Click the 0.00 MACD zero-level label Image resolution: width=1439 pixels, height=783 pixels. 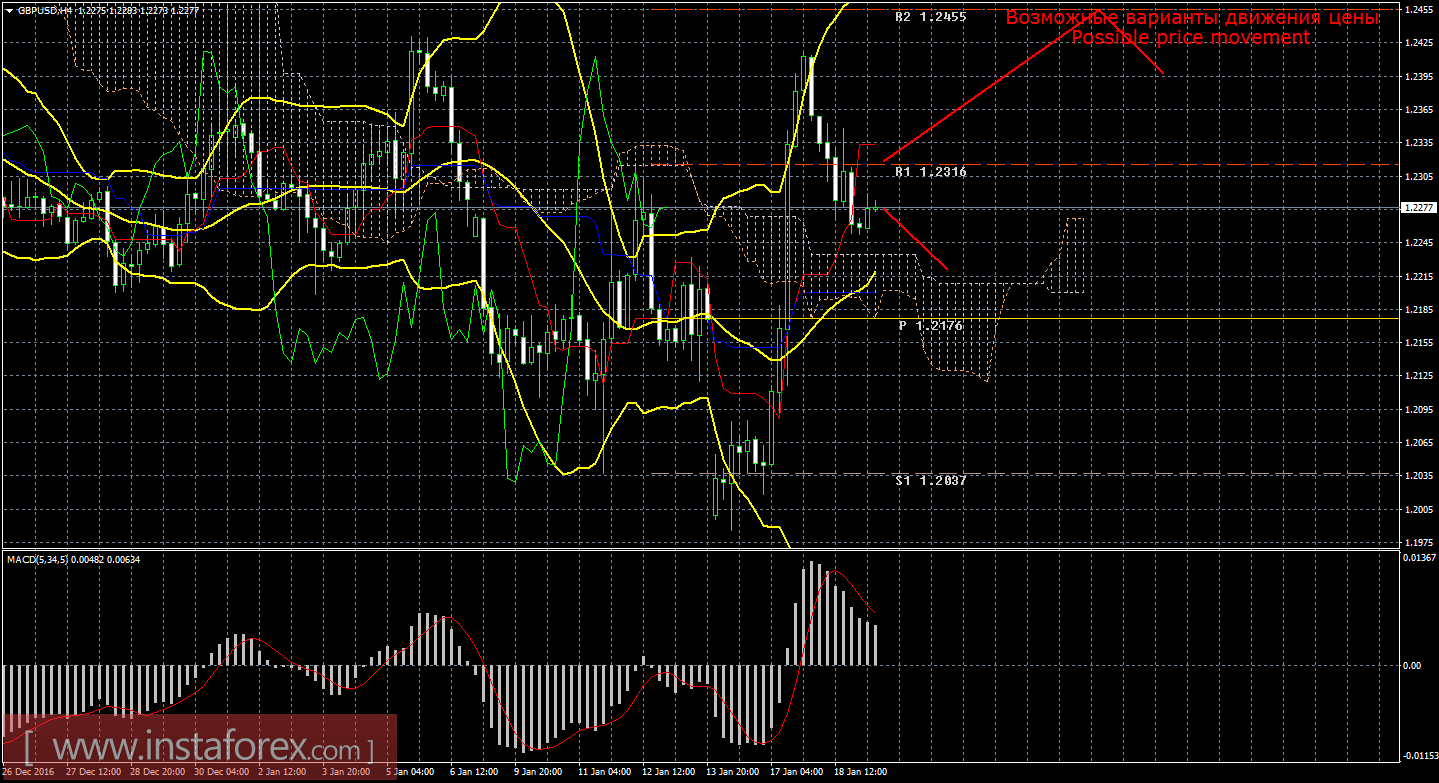point(1412,665)
